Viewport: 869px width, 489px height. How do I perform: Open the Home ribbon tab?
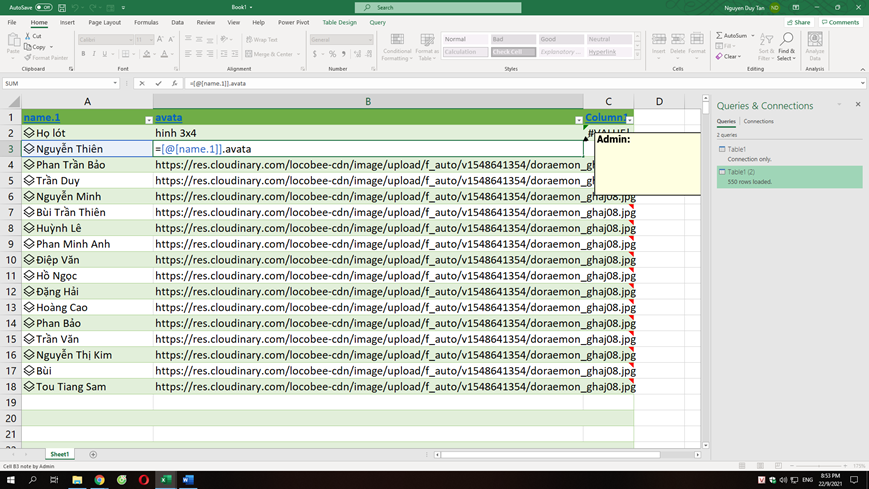coord(39,23)
